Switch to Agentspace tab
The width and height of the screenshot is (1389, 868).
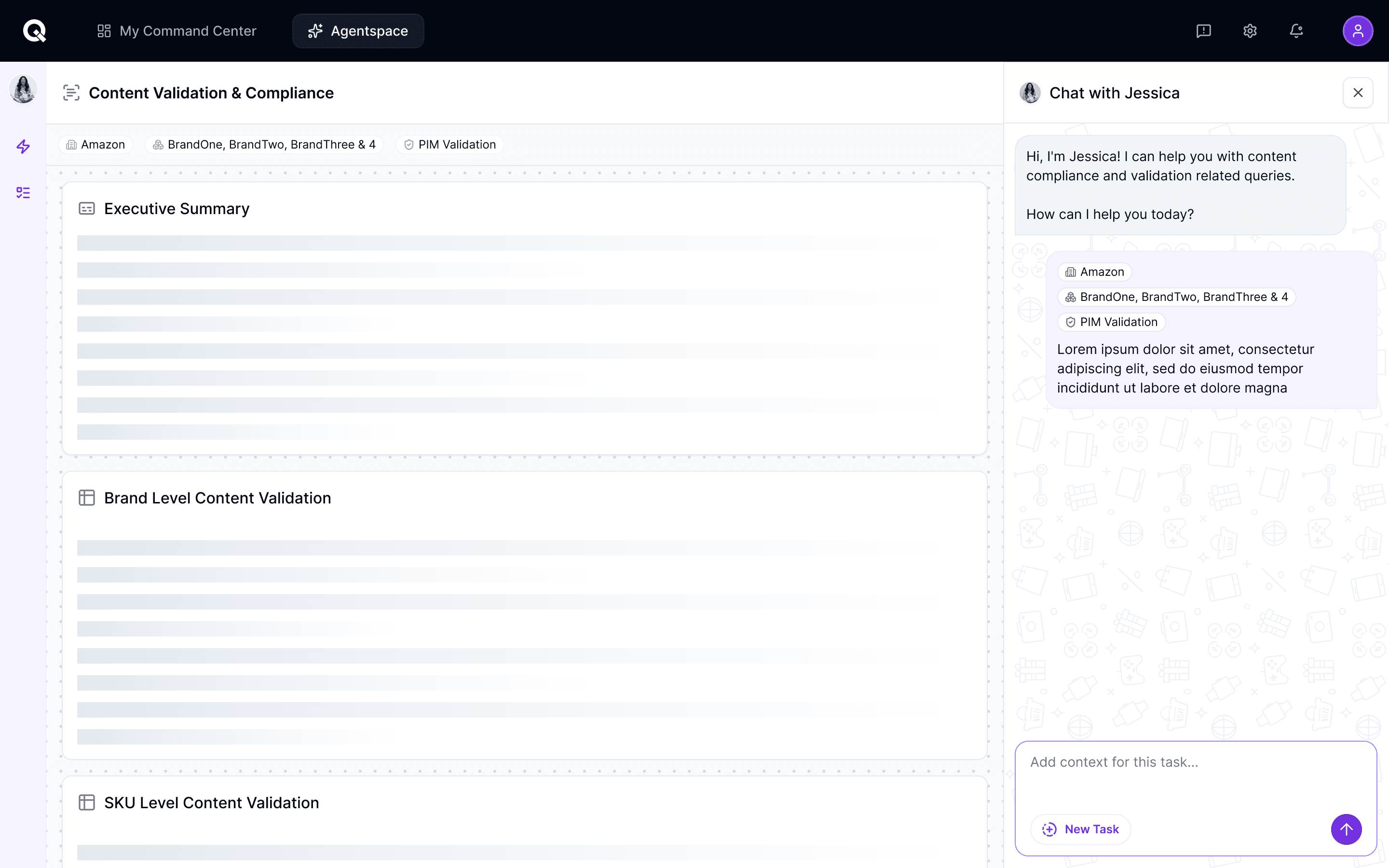point(358,31)
